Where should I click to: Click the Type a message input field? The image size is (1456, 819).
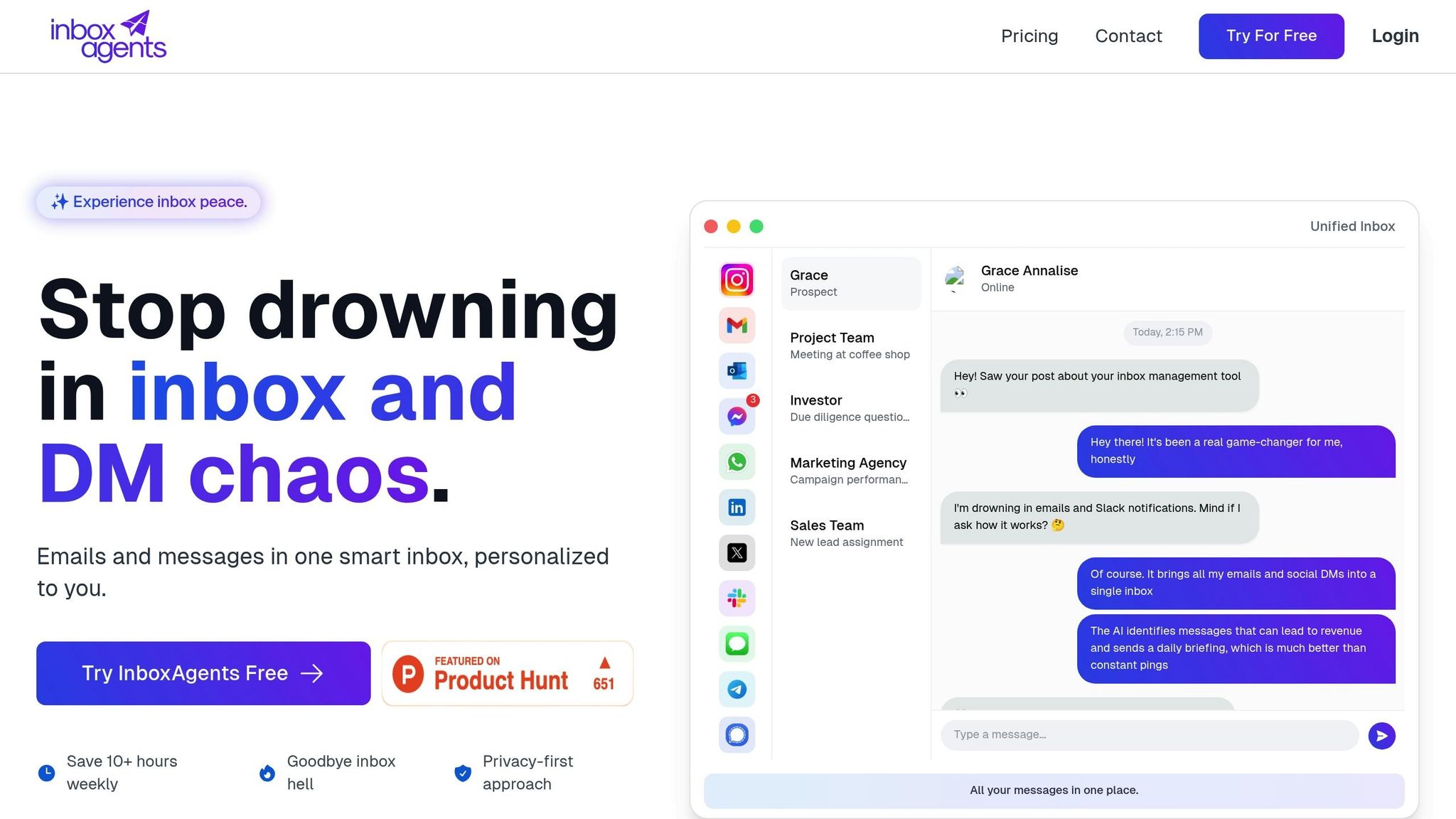(1148, 734)
